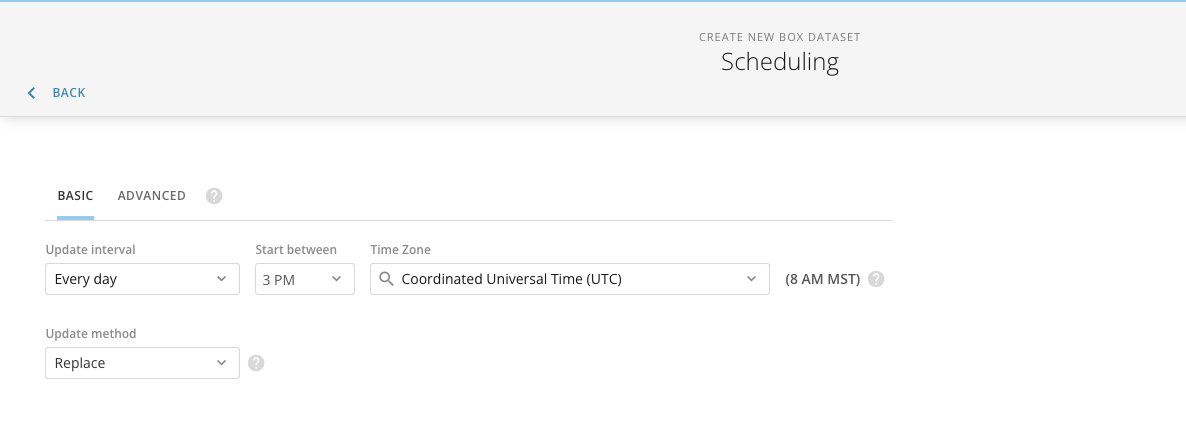The image size is (1186, 448).
Task: Click the Coordinated Universal Time (UTC) text field
Action: click(x=570, y=279)
